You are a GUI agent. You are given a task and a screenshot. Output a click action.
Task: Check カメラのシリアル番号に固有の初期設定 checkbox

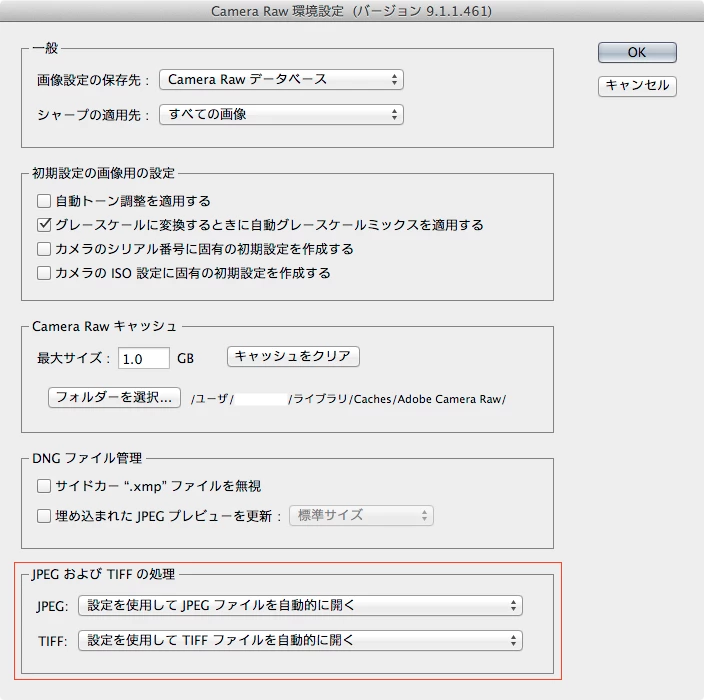point(44,249)
